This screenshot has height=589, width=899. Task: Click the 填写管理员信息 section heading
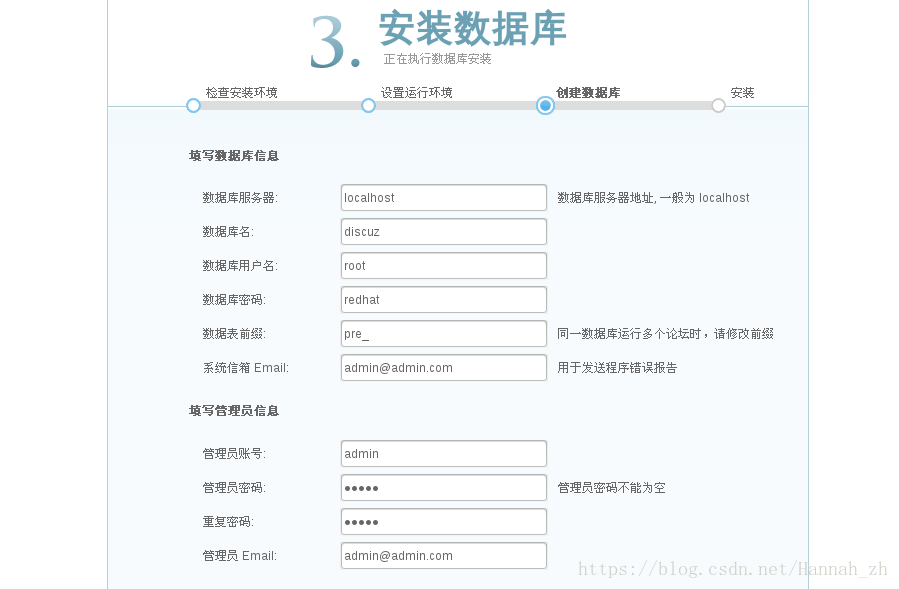(x=234, y=411)
